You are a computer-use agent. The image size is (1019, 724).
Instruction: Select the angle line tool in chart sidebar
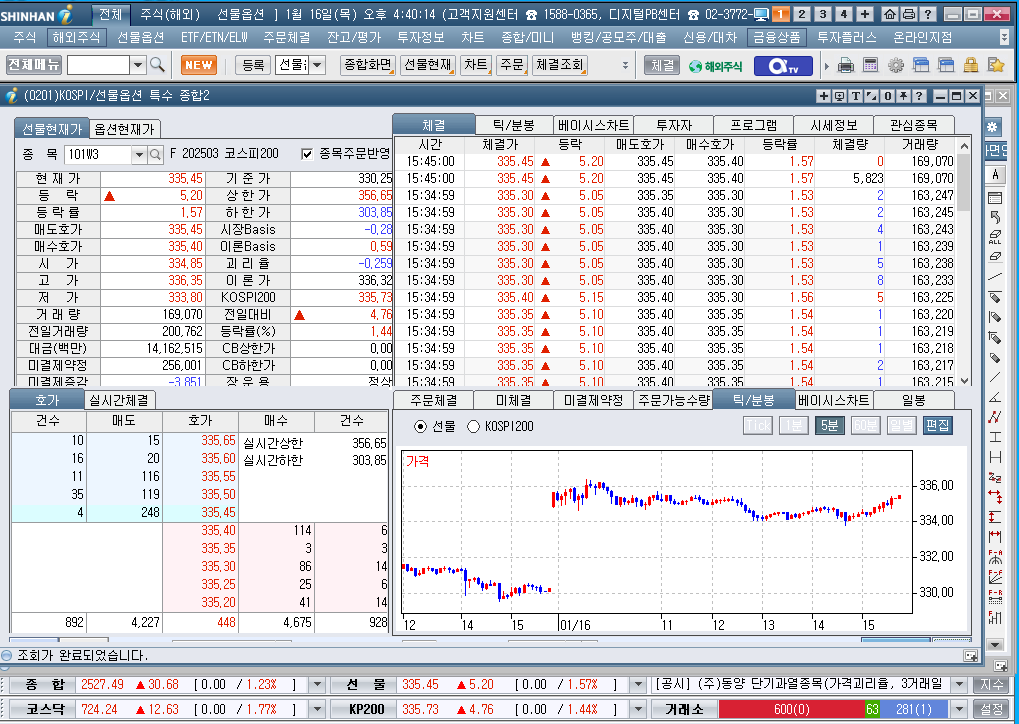tap(995, 397)
